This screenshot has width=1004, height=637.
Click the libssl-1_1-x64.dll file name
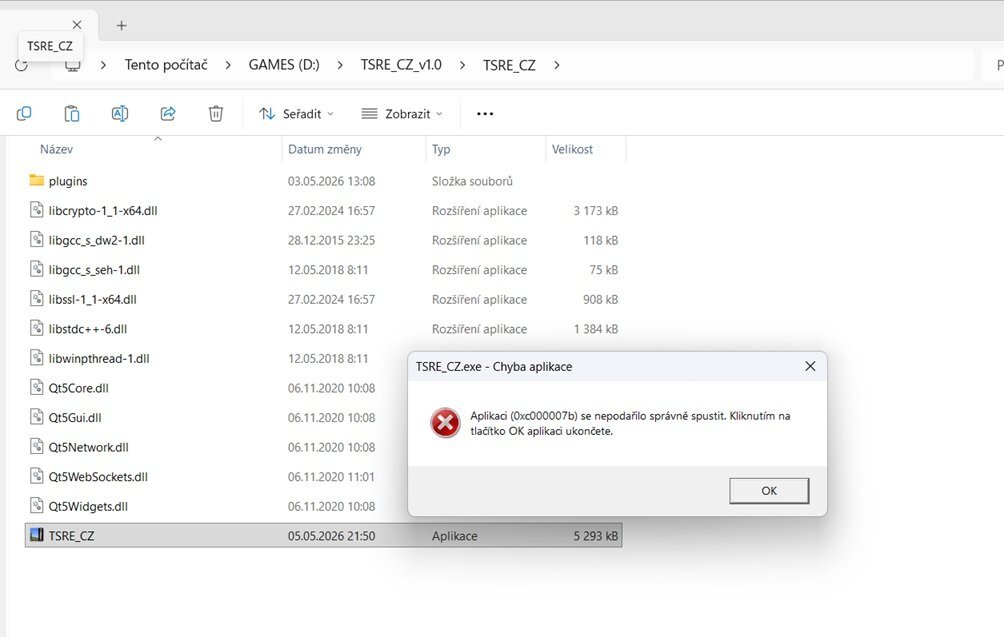[x=92, y=300]
